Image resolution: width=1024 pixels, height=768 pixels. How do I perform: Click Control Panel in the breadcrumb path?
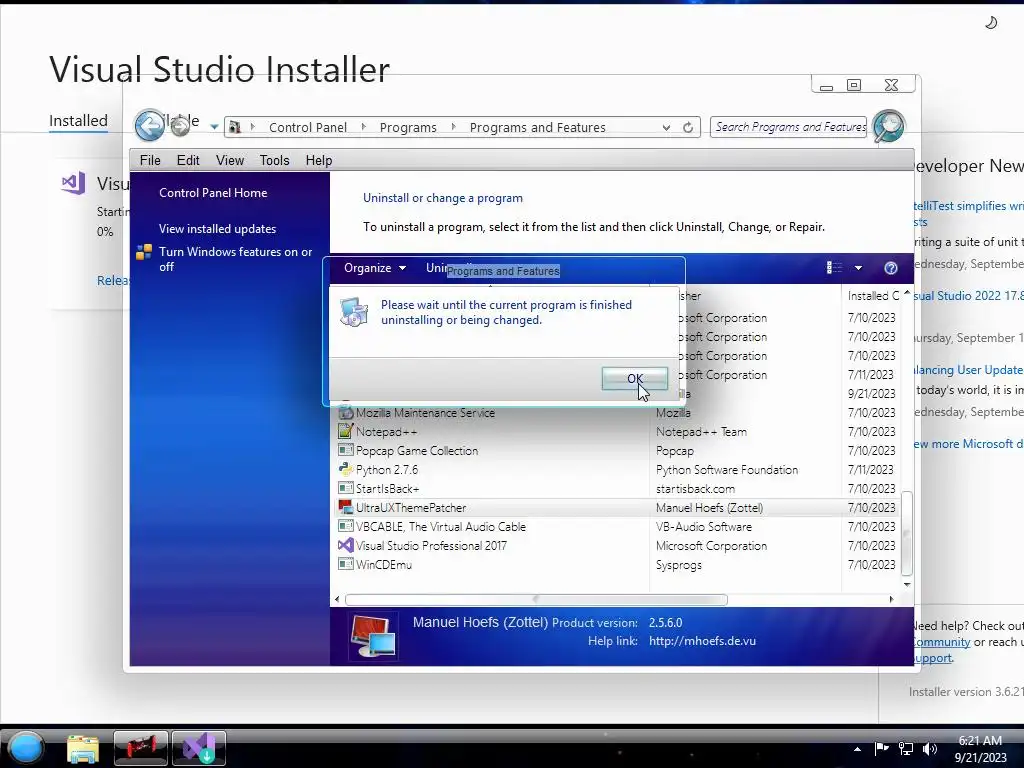pyautogui.click(x=308, y=127)
